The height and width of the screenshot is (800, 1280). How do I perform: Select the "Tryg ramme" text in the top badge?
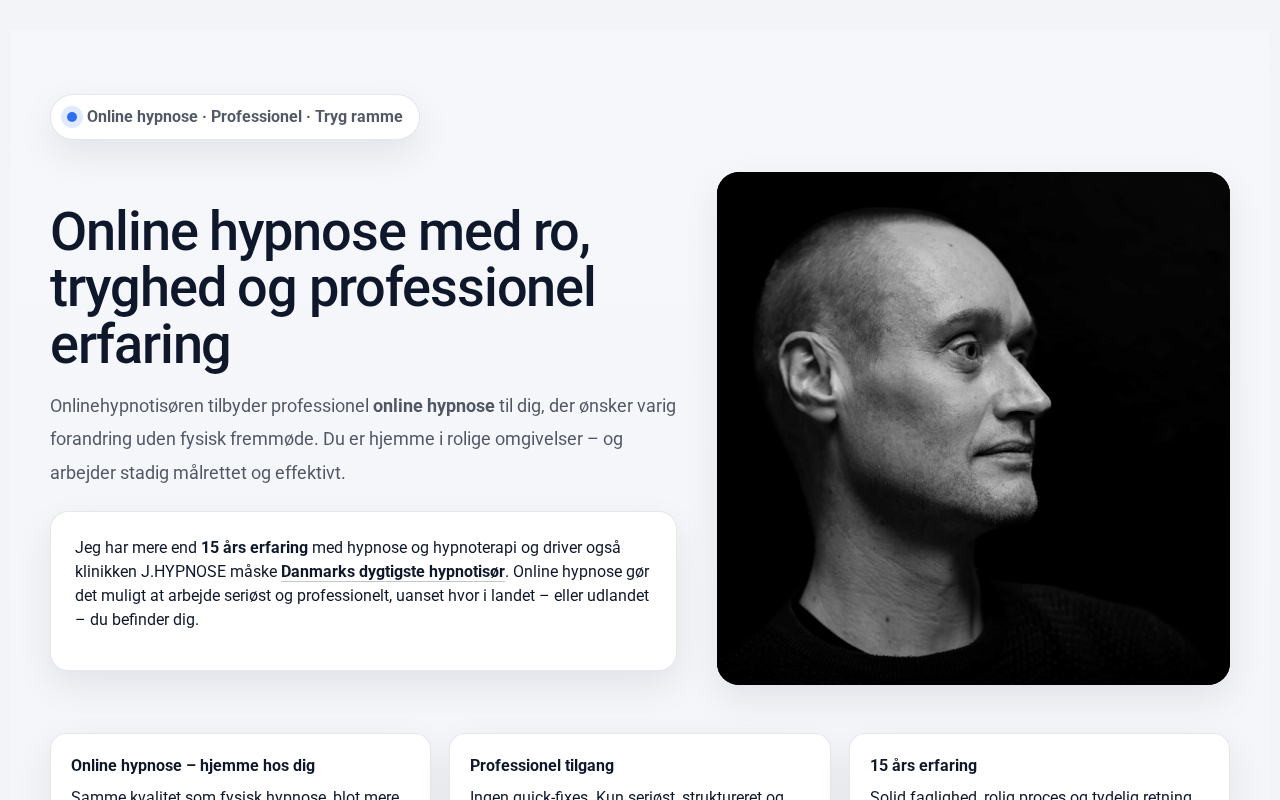point(359,117)
